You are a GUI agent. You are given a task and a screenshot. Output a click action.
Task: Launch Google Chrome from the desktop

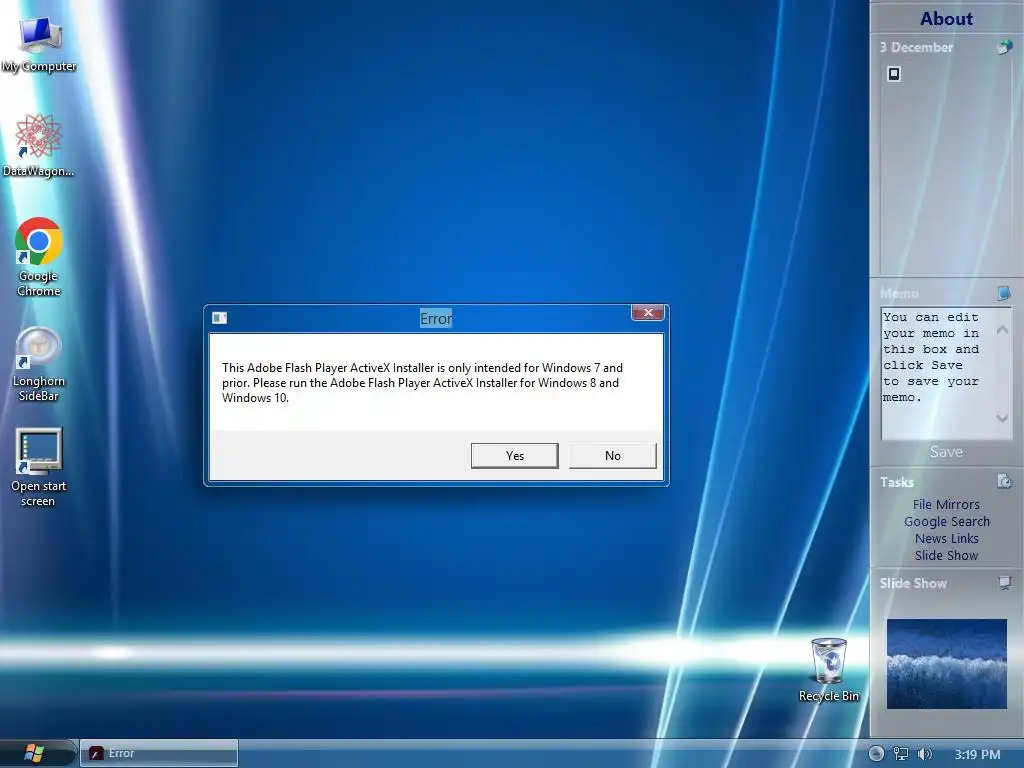pos(39,257)
